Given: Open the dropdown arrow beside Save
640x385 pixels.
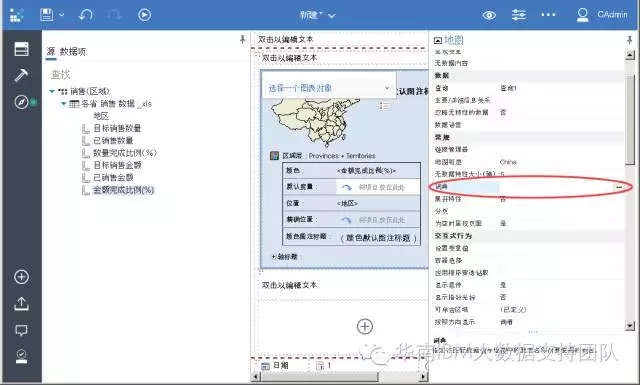Looking at the screenshot, I should (62, 15).
